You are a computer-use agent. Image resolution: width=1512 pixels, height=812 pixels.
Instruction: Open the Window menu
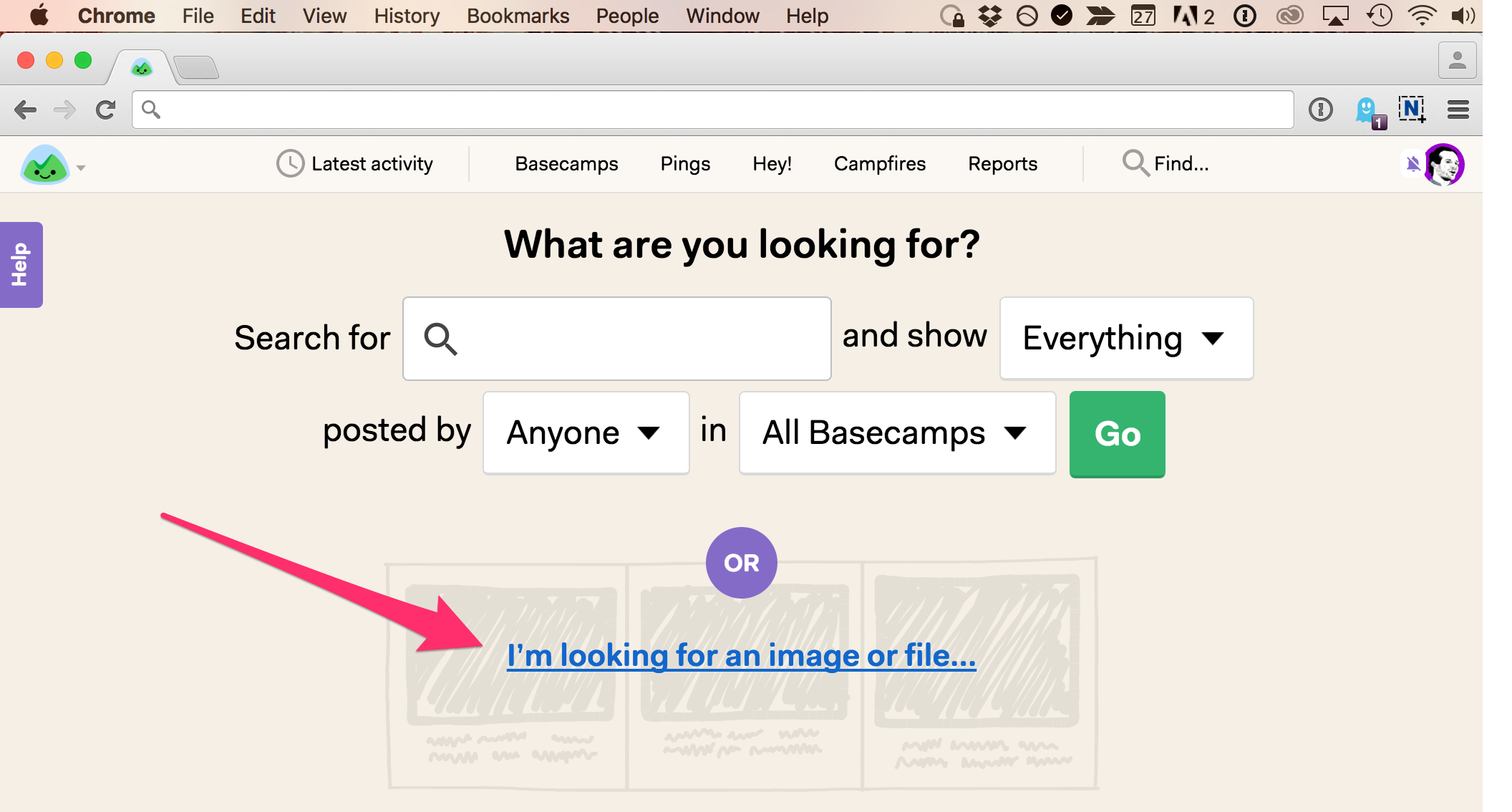pos(722,16)
